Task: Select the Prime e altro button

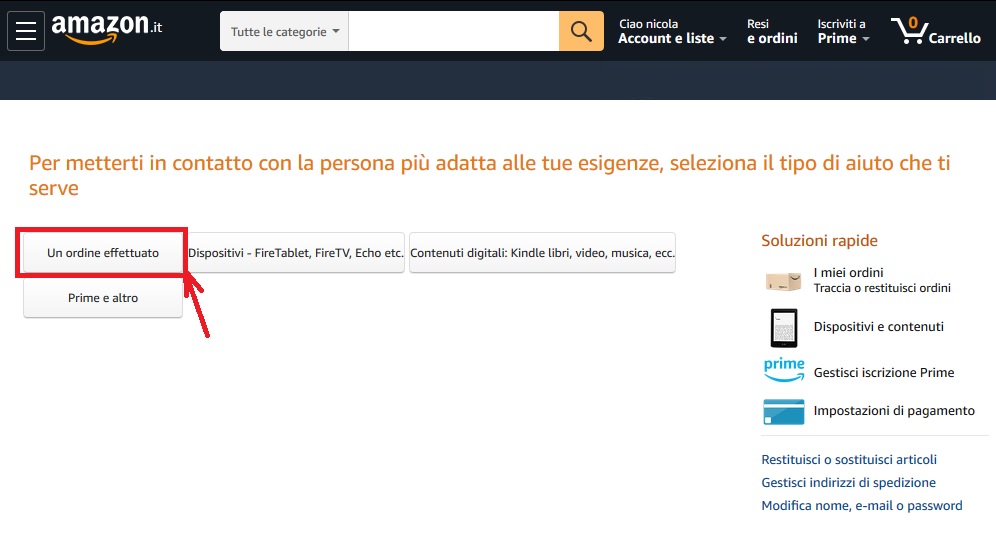Action: (103, 298)
